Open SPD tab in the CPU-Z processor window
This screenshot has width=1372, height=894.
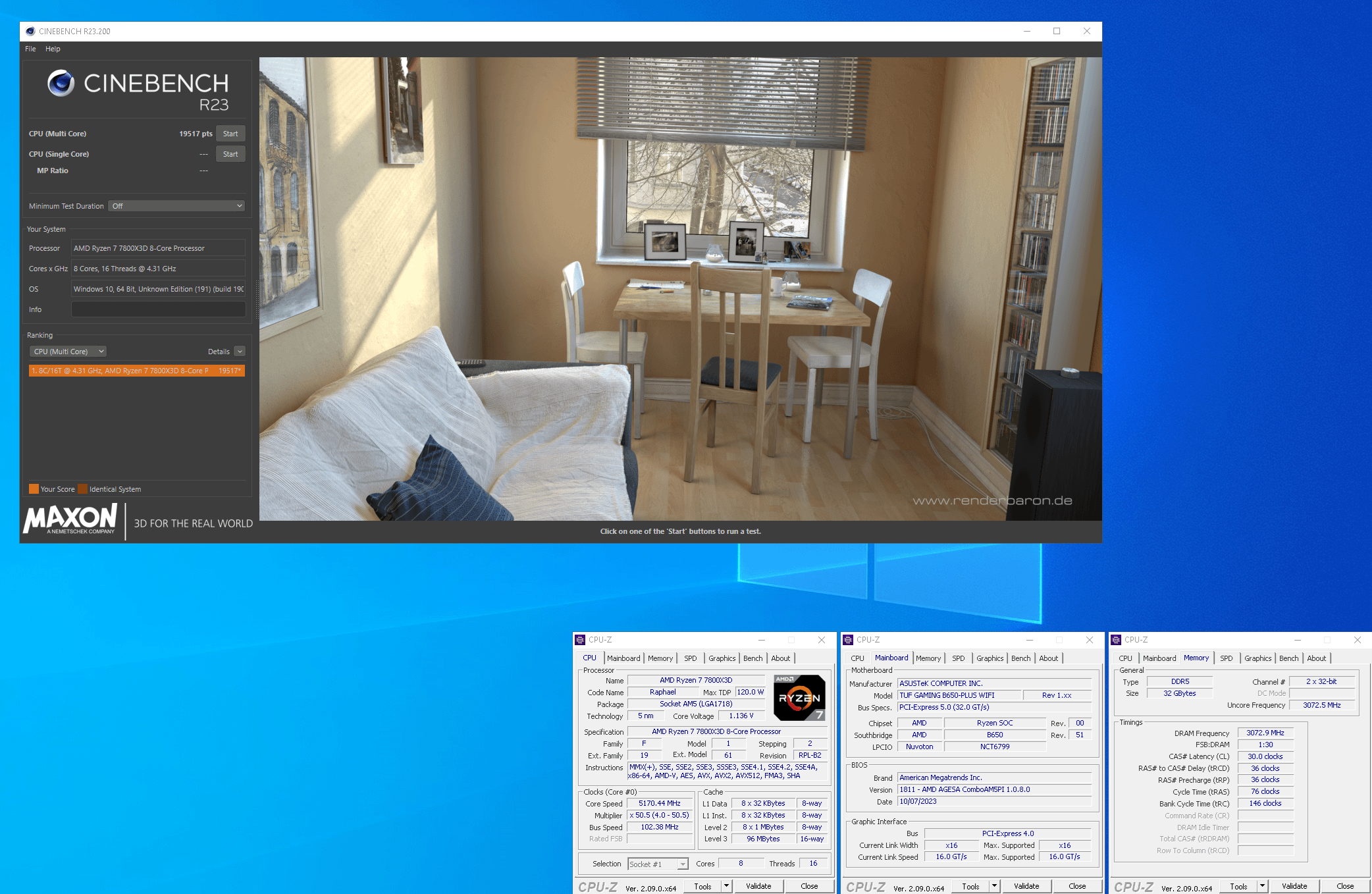(691, 658)
